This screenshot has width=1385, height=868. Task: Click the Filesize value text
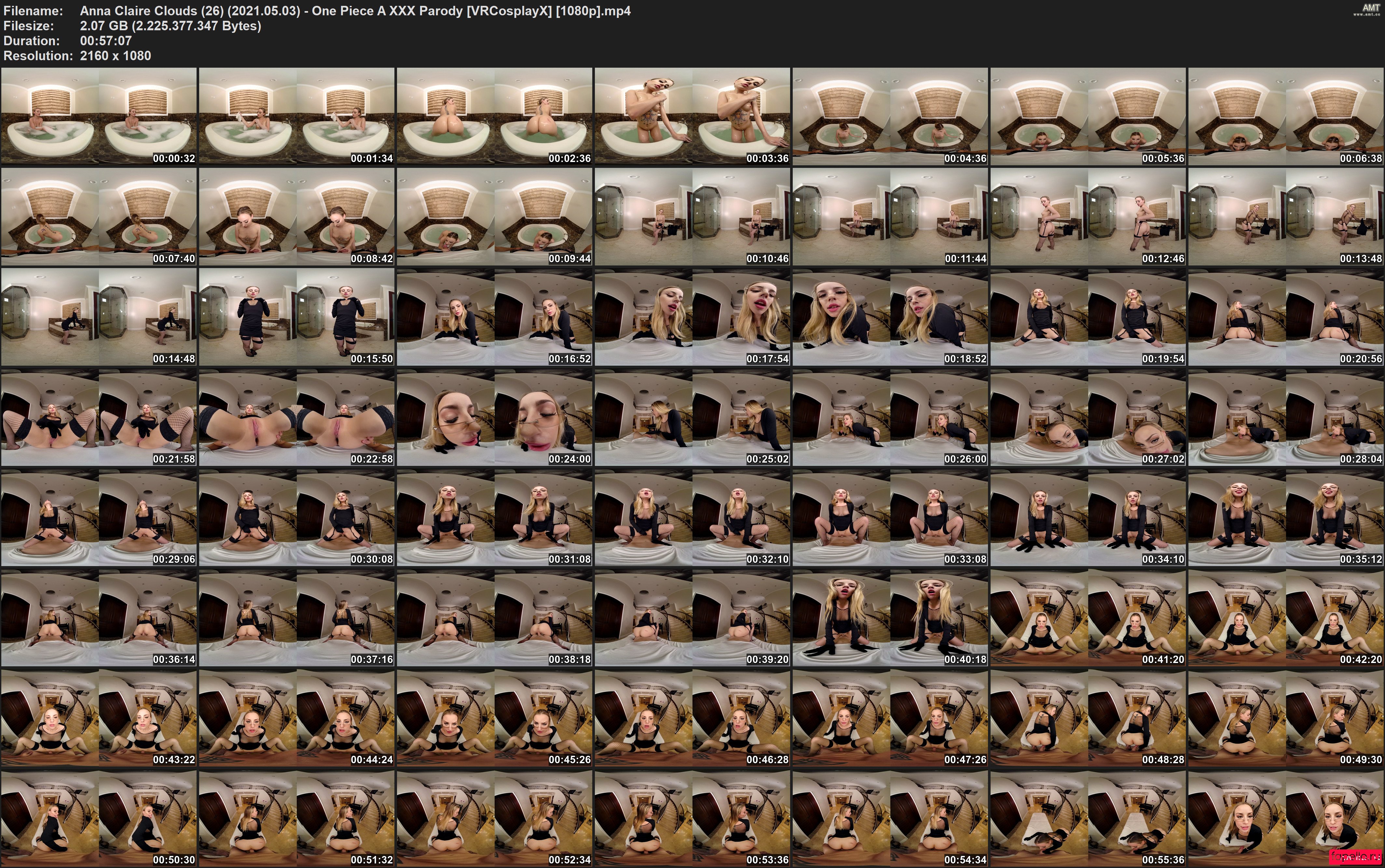pyautogui.click(x=171, y=26)
